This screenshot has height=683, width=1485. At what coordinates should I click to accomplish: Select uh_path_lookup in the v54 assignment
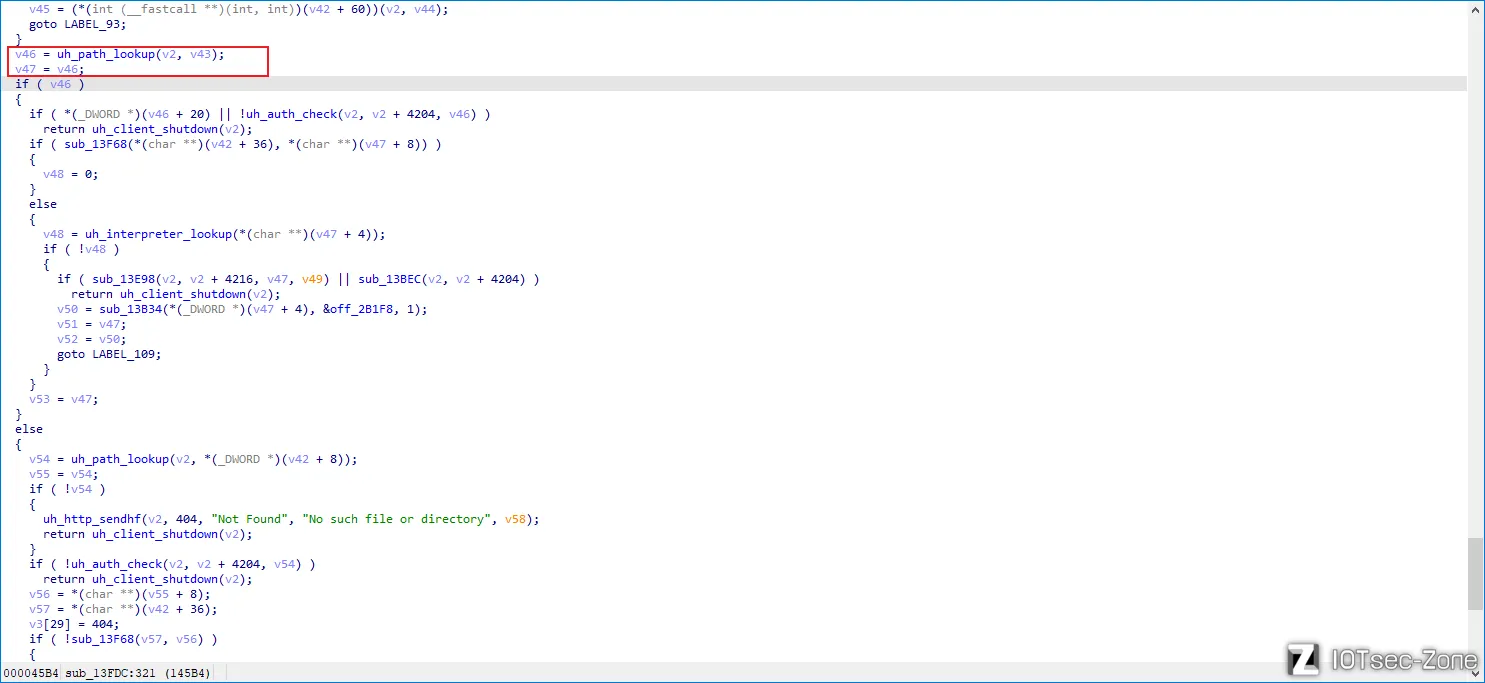coord(120,459)
